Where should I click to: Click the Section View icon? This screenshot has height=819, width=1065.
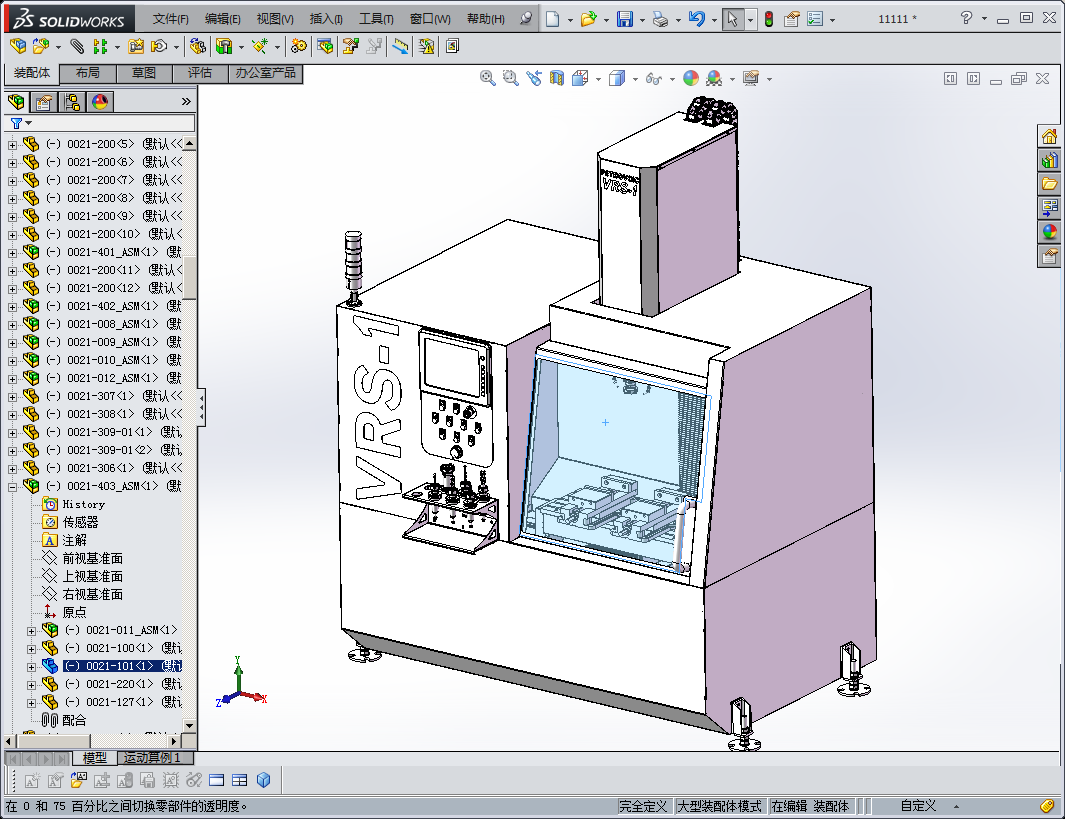tap(557, 78)
